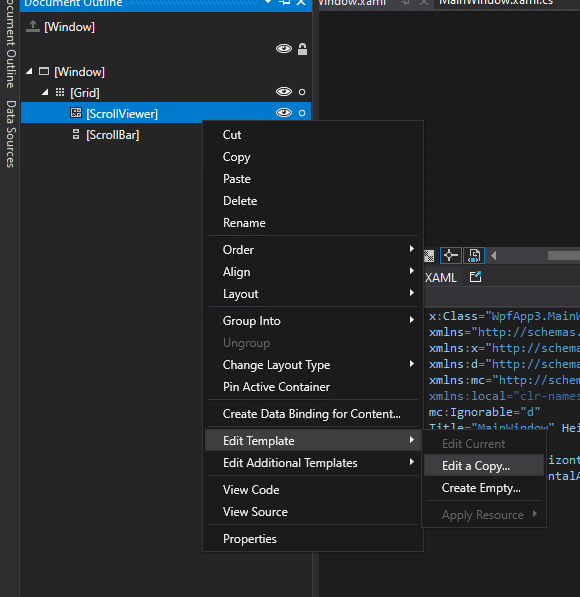Viewport: 580px width, 597px height.
Task: Click the x:Class attribute line in XAML
Action: point(504,316)
